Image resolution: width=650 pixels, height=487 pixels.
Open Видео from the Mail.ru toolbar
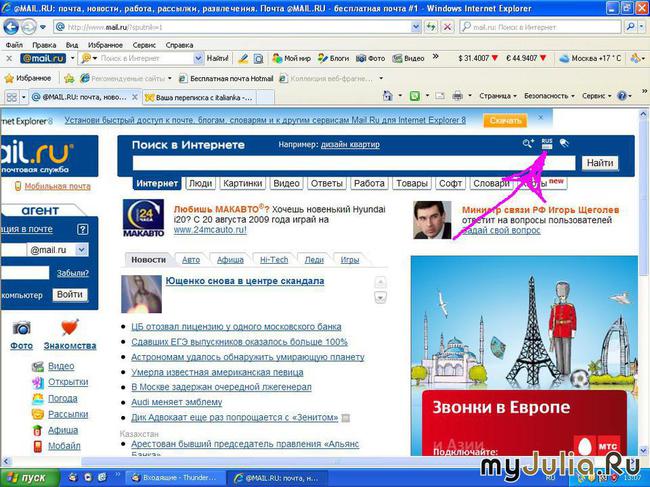click(409, 58)
